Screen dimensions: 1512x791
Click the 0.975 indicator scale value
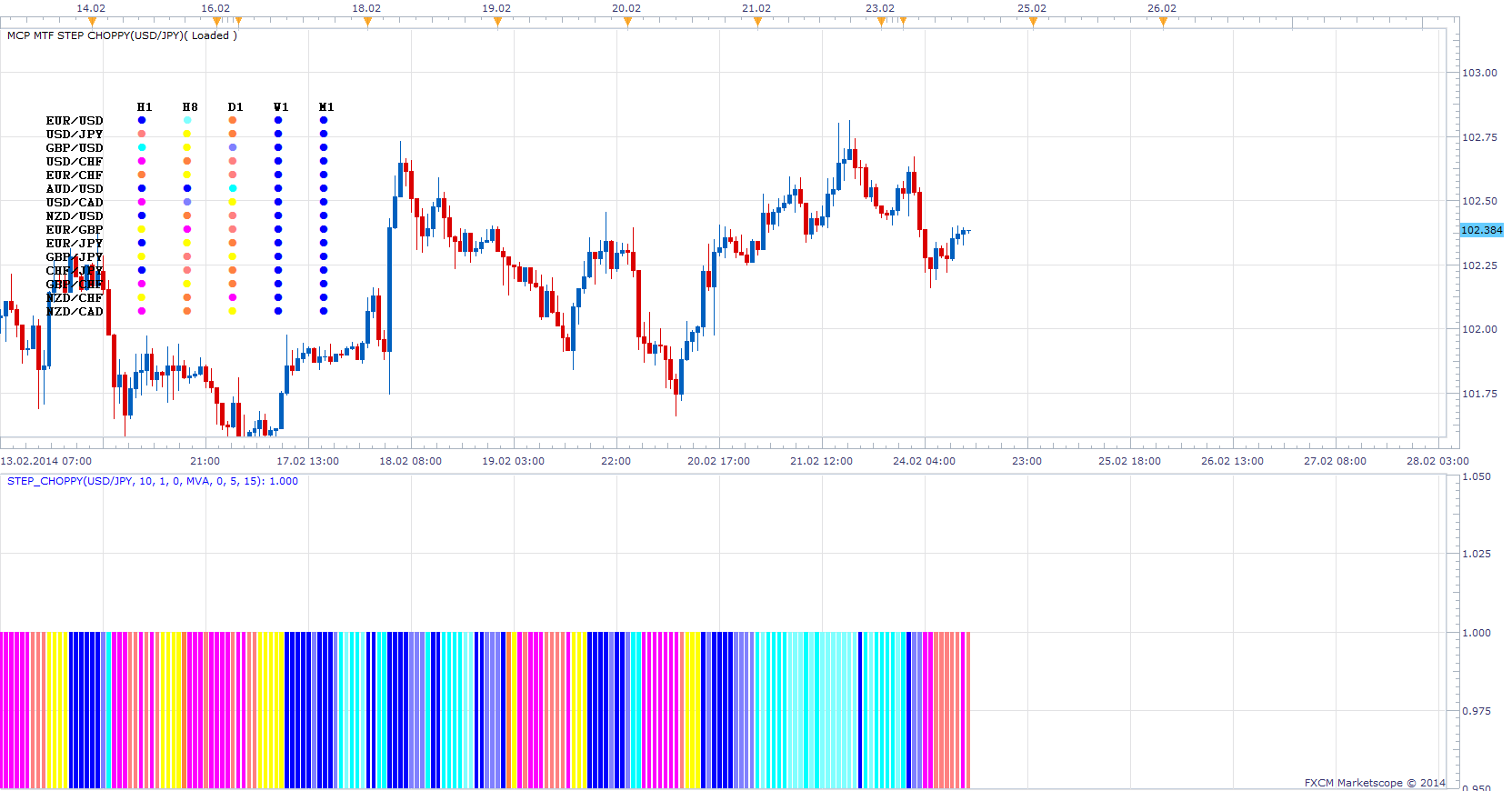coord(1477,711)
